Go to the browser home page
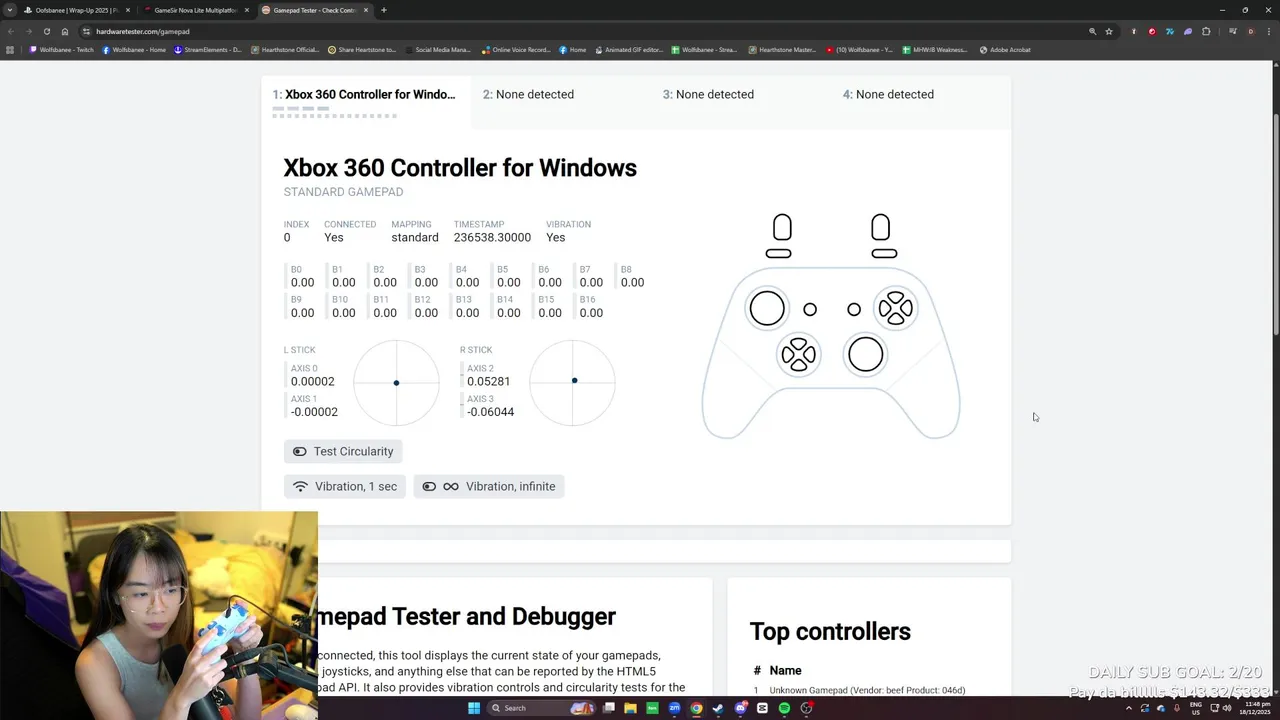Viewport: 1280px width, 720px height. 65,31
